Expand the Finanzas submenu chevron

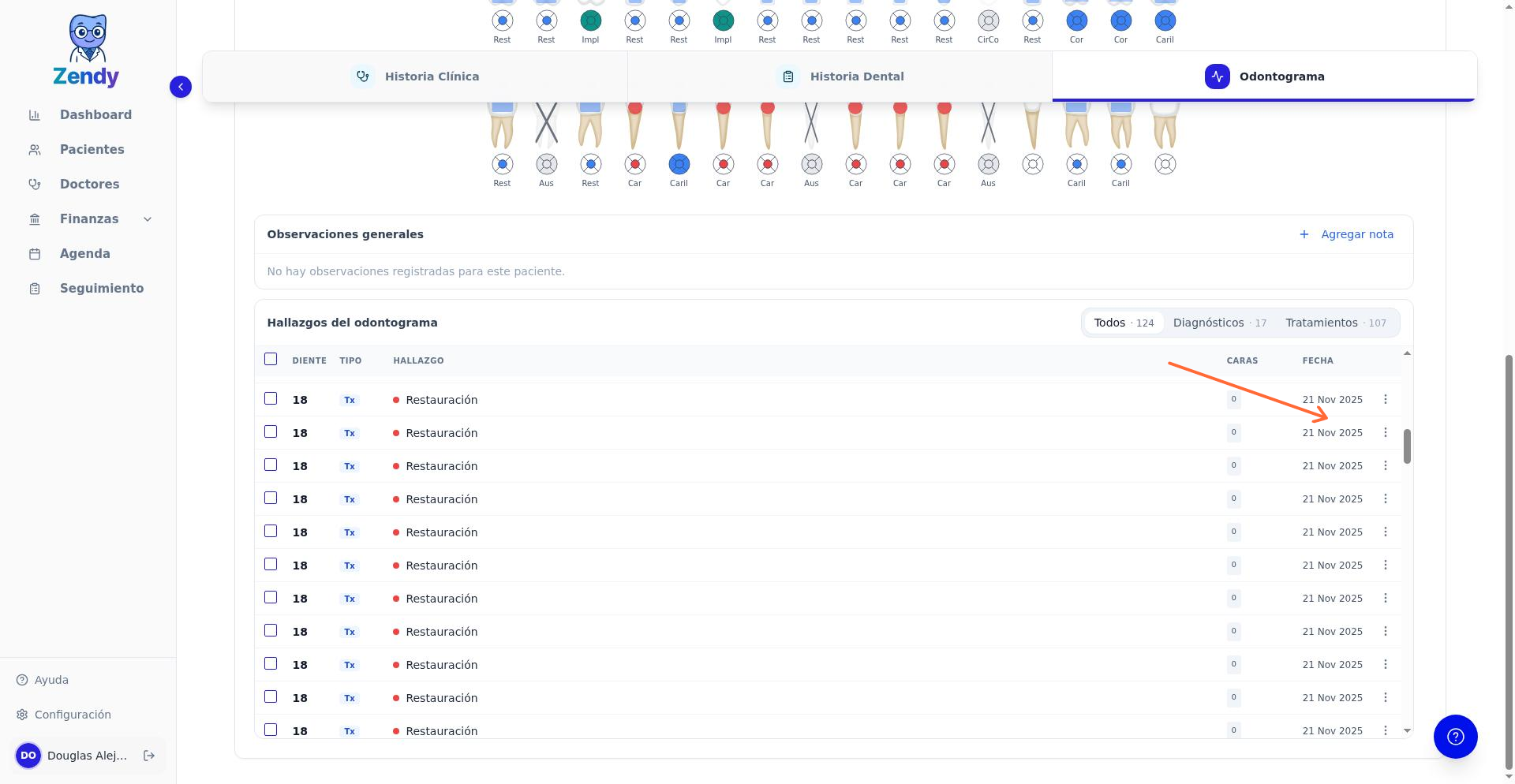coord(148,219)
